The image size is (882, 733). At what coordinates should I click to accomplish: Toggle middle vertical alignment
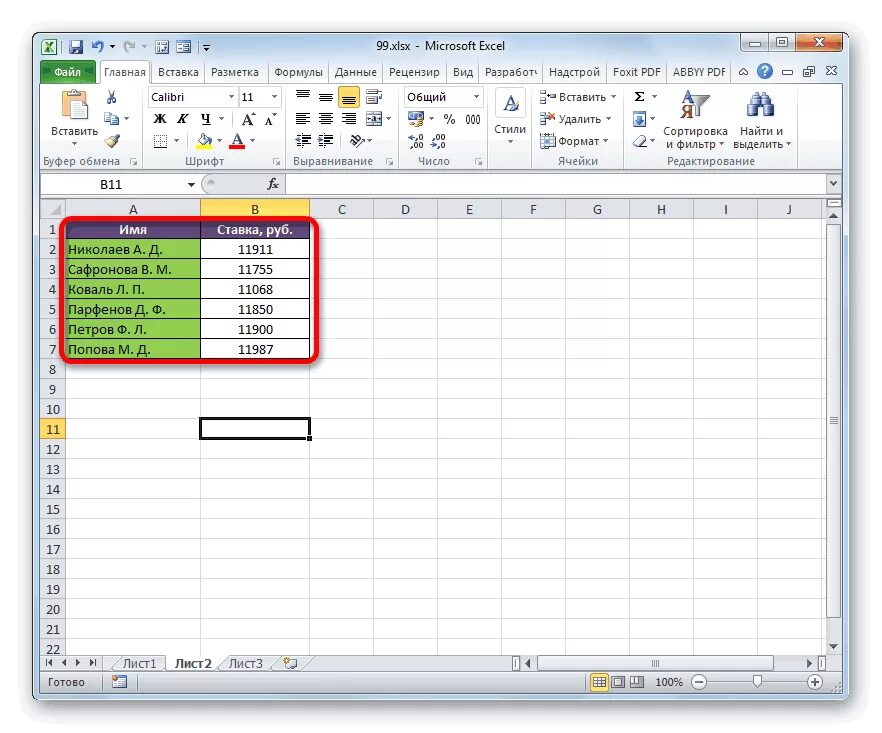[x=326, y=97]
